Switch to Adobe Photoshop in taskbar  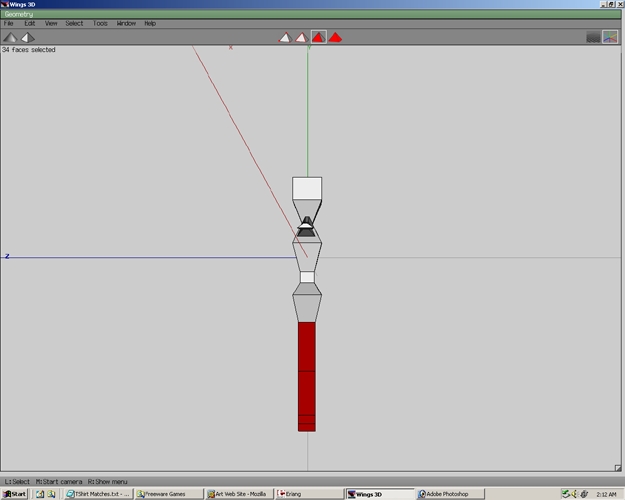click(450, 494)
